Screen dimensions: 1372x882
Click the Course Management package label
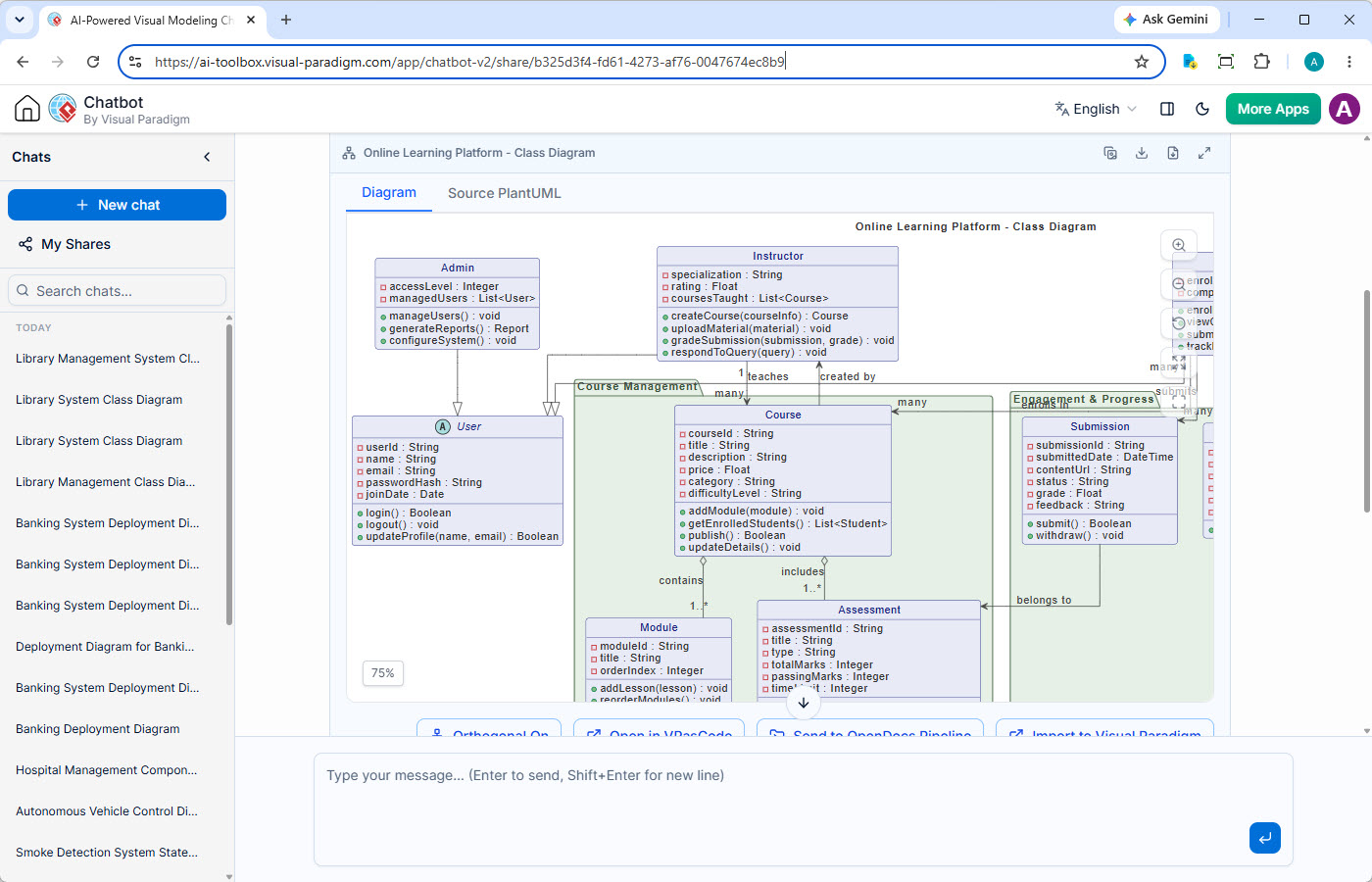click(x=638, y=387)
